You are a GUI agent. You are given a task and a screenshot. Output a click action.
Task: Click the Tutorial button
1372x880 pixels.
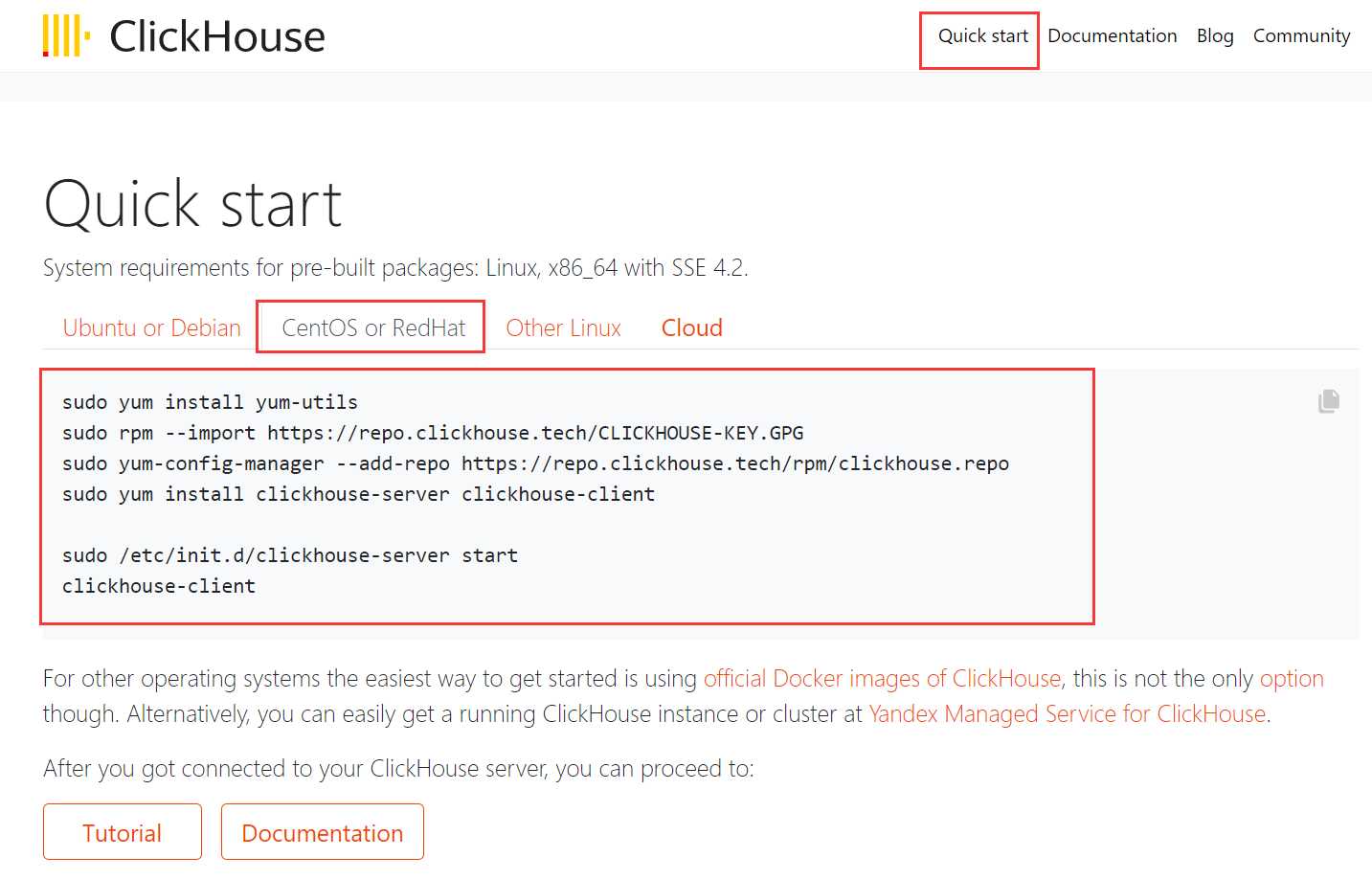(x=123, y=832)
